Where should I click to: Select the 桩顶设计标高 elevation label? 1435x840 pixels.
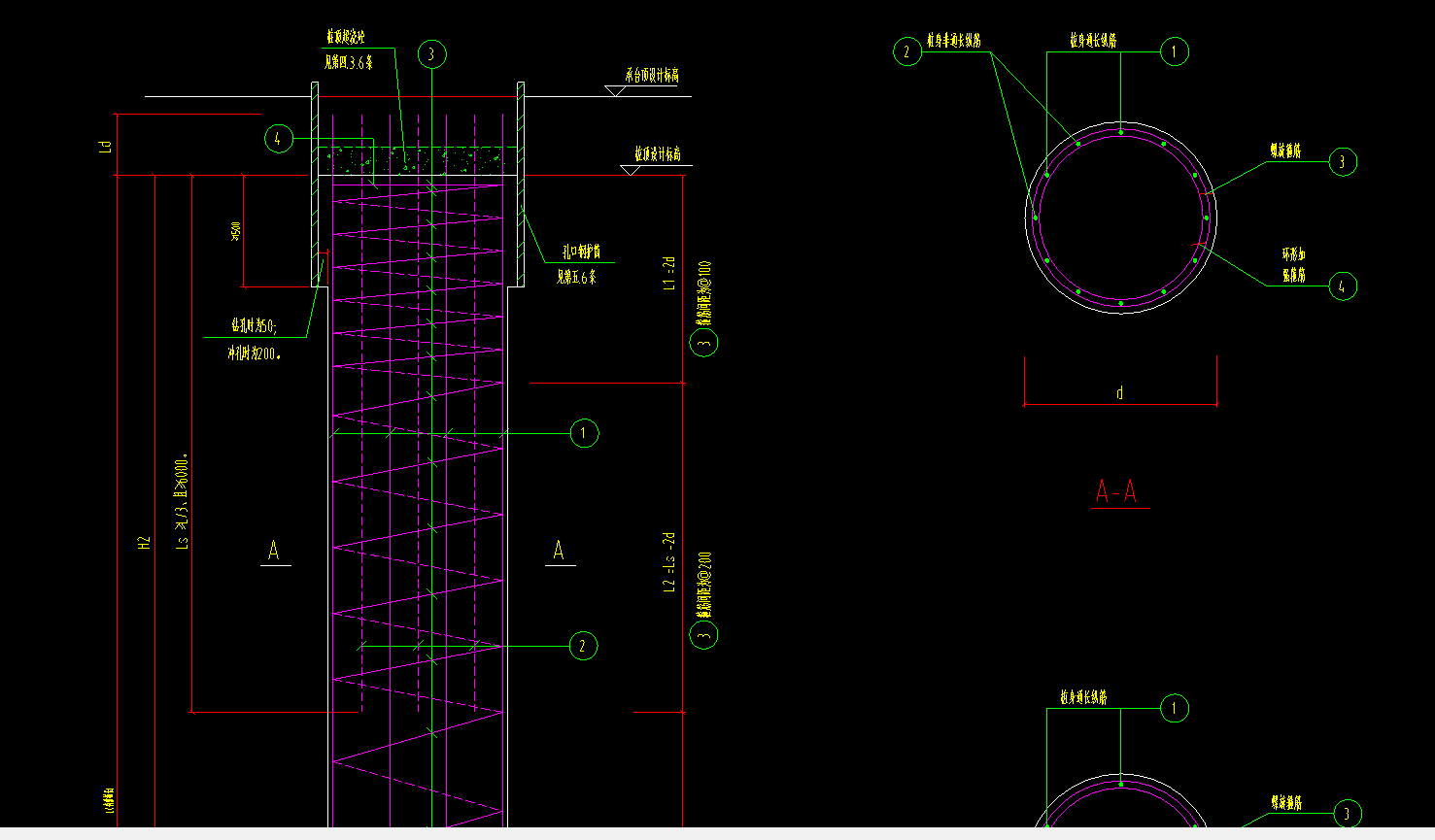(x=658, y=153)
